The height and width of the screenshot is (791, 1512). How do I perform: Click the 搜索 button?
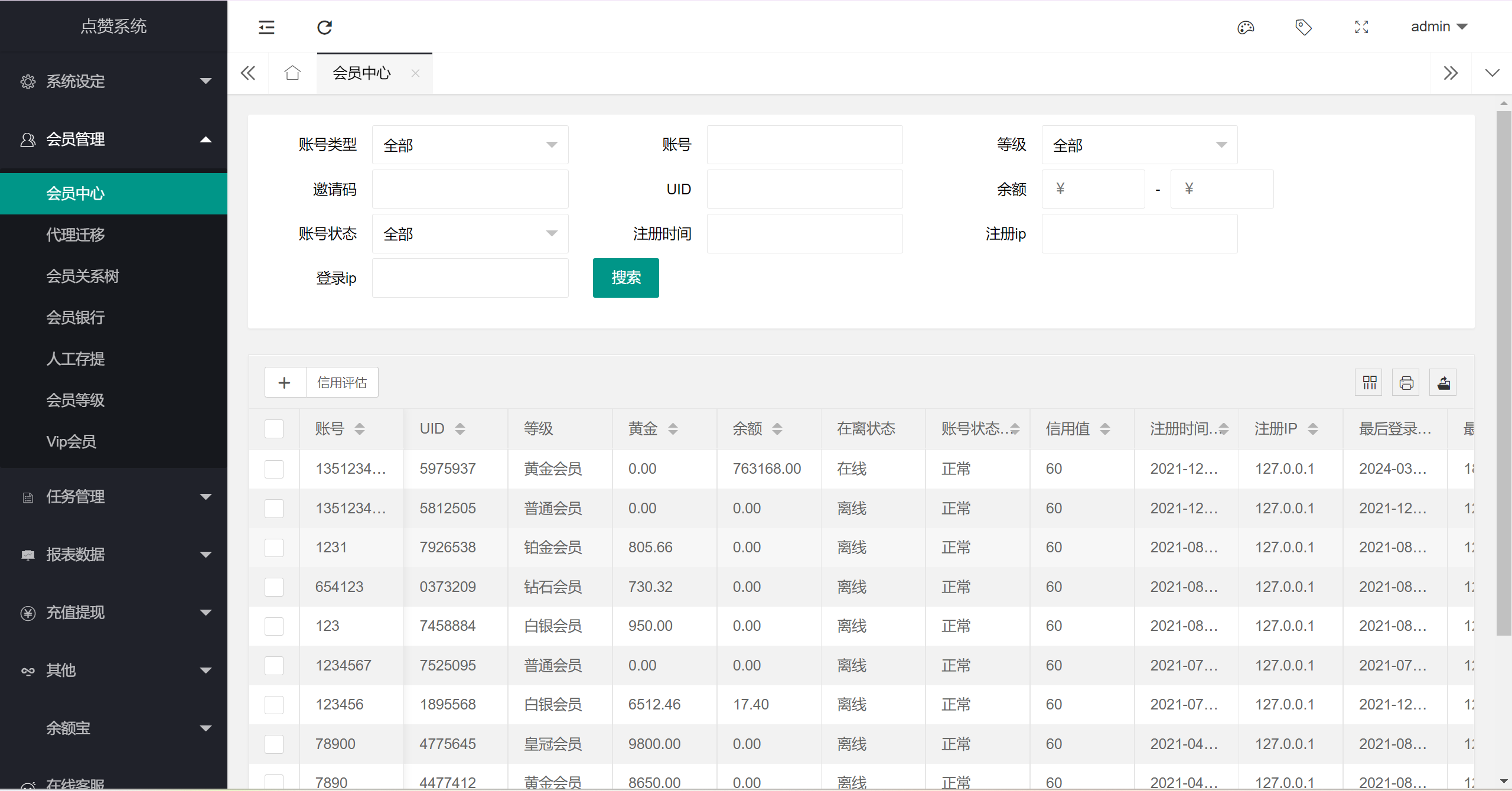(x=625, y=278)
